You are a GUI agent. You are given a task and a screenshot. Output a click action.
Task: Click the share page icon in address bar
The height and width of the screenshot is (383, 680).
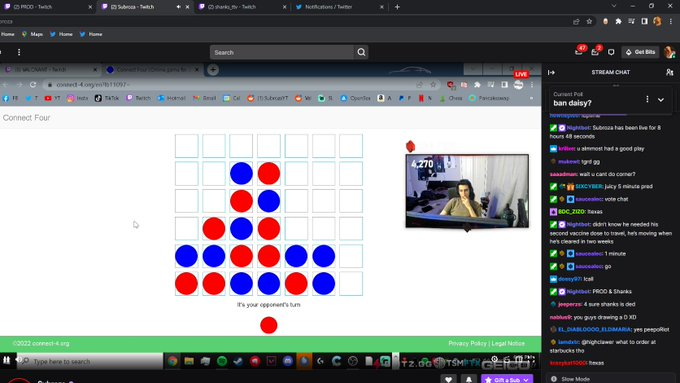[576, 21]
